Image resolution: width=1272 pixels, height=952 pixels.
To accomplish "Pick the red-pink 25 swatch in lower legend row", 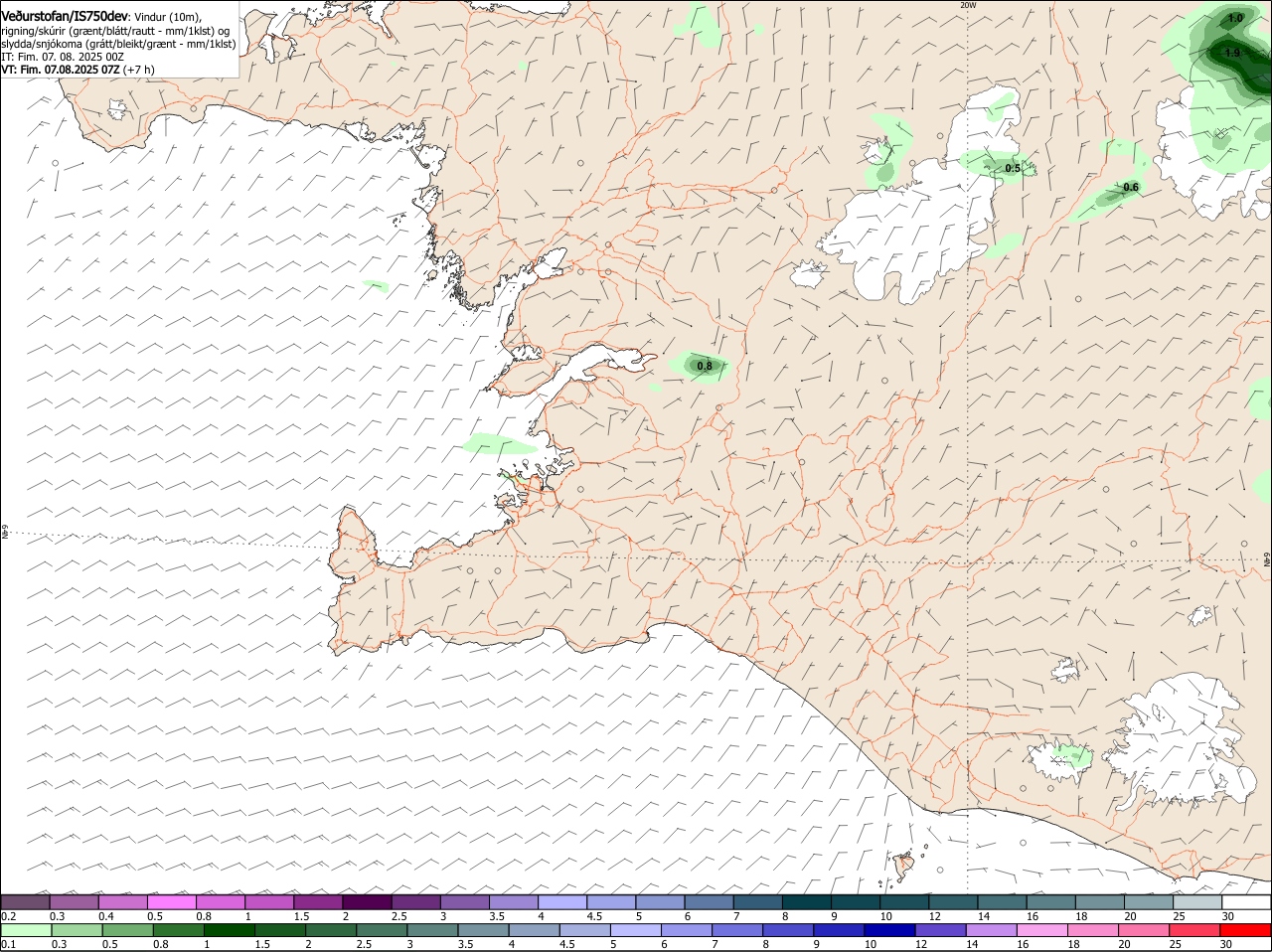I will (1194, 930).
